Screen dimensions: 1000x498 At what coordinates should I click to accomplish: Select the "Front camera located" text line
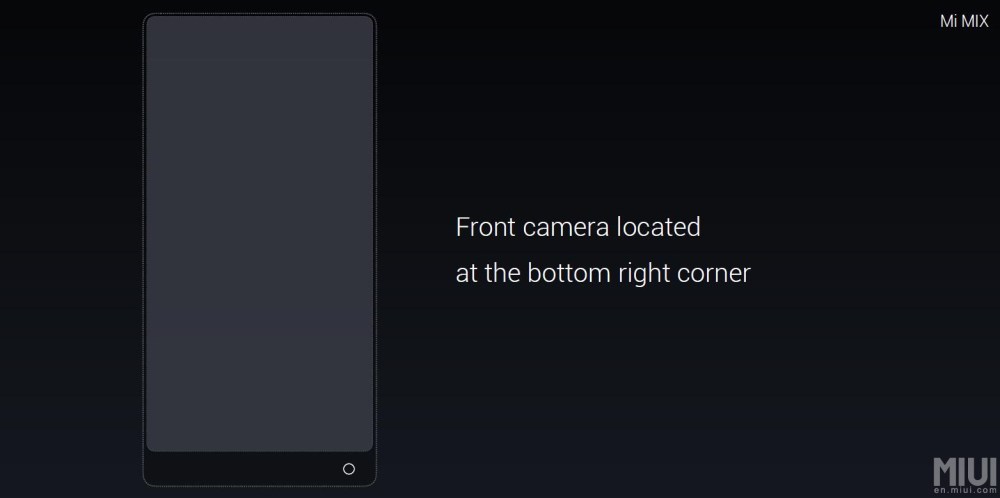578,227
